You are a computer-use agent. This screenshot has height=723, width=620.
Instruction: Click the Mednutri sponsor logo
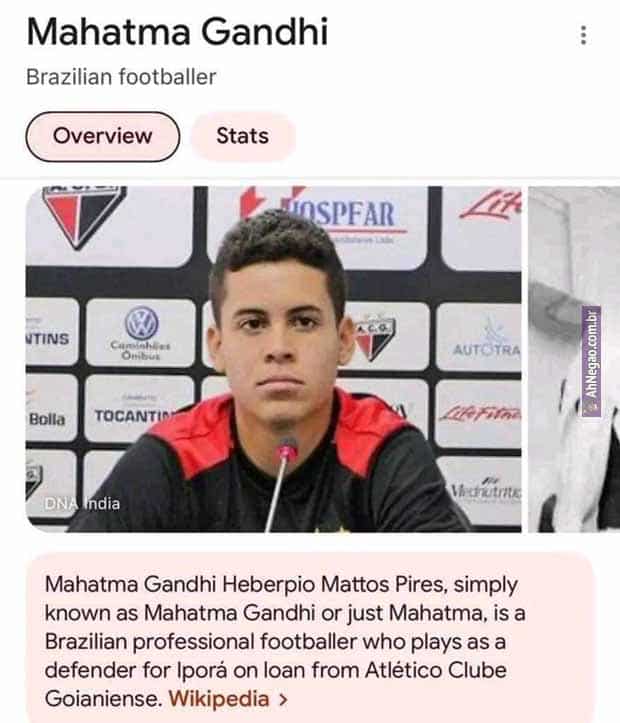pyautogui.click(x=485, y=490)
